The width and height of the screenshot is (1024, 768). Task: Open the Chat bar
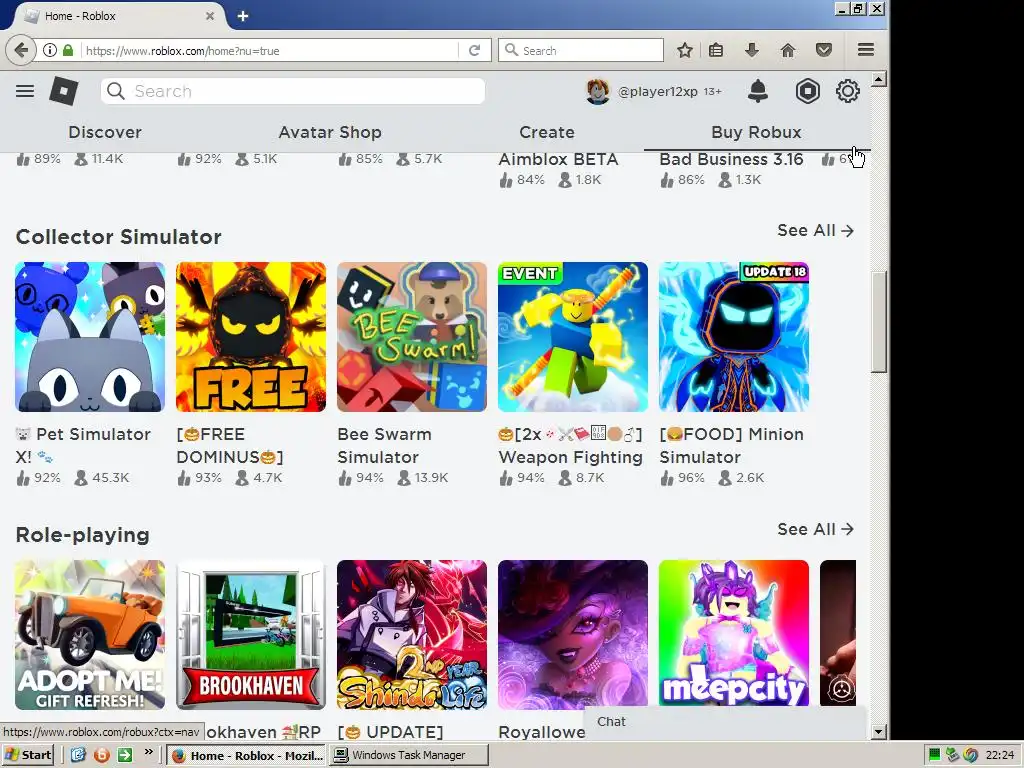coord(724,722)
